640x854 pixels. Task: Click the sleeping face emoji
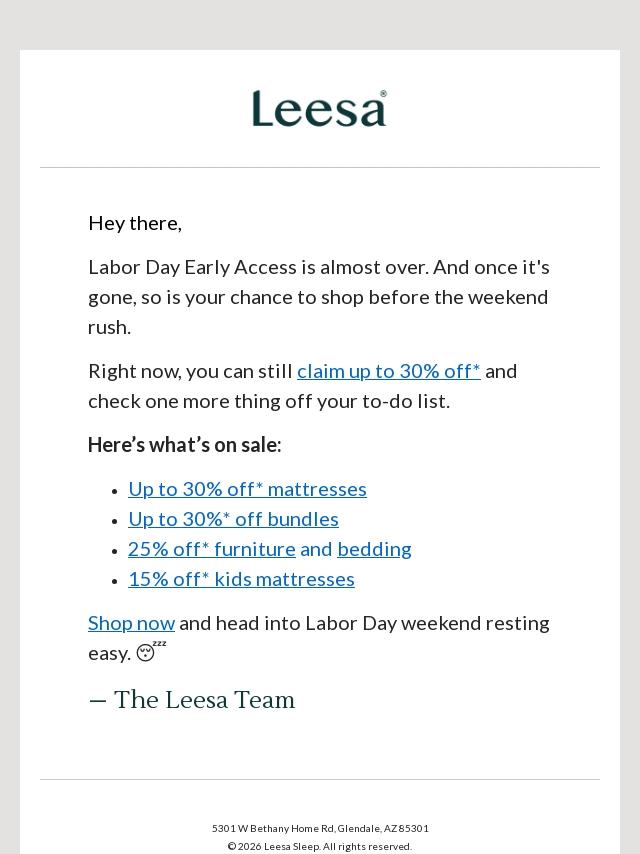(x=151, y=651)
